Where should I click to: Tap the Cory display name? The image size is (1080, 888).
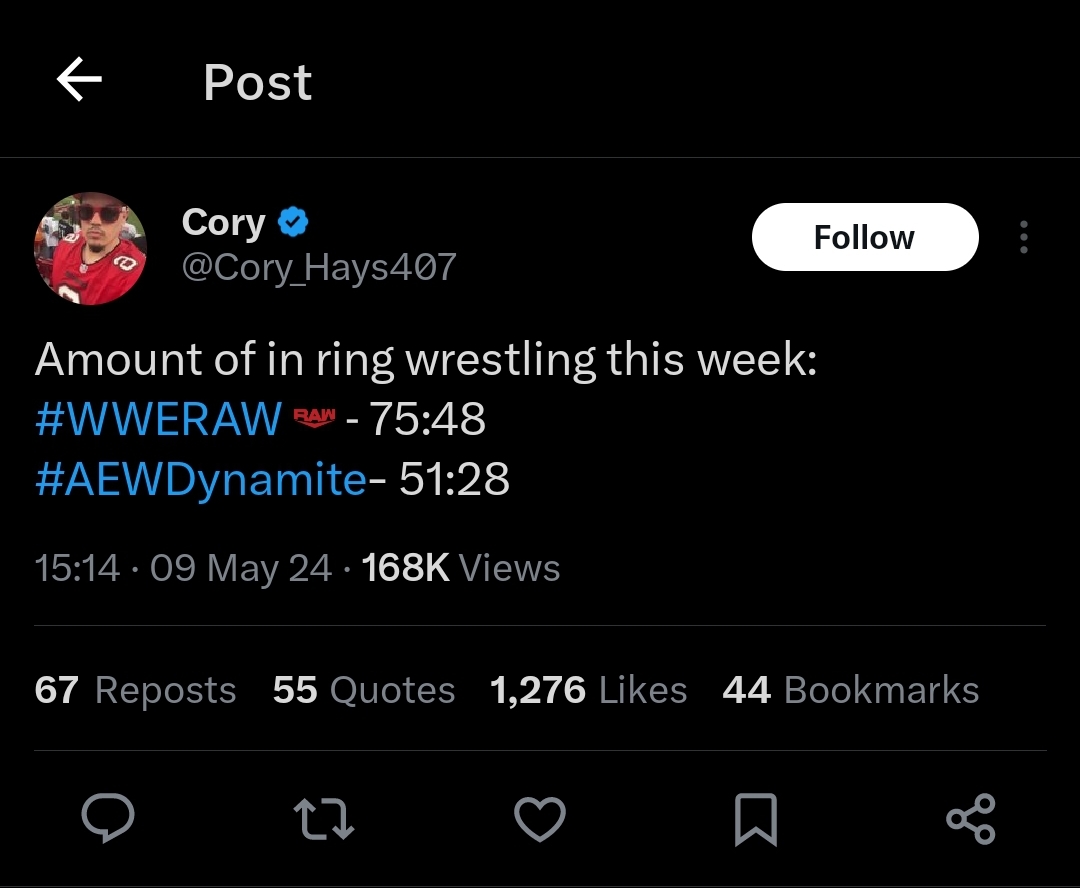point(223,222)
